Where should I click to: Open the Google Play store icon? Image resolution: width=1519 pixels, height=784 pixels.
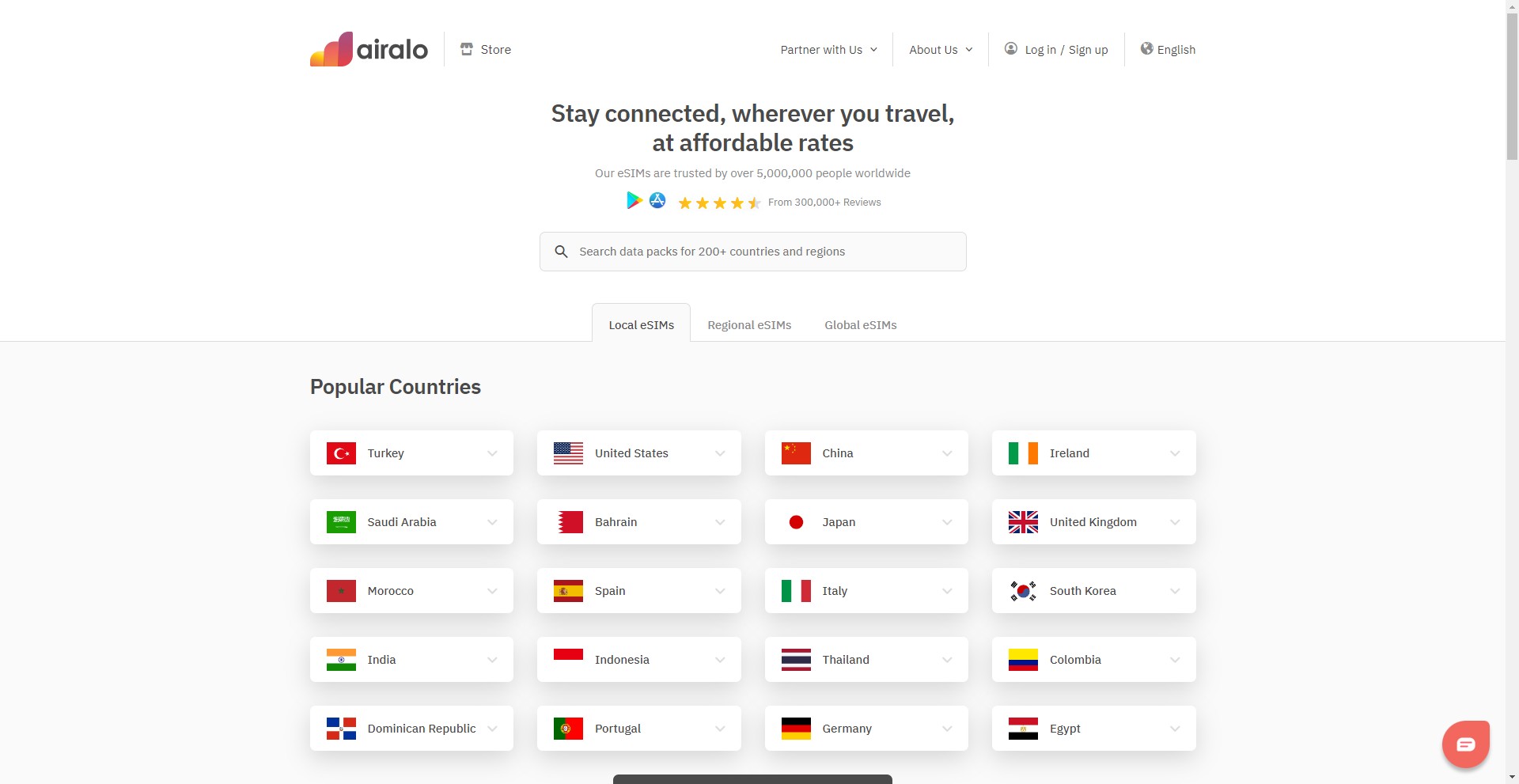634,201
